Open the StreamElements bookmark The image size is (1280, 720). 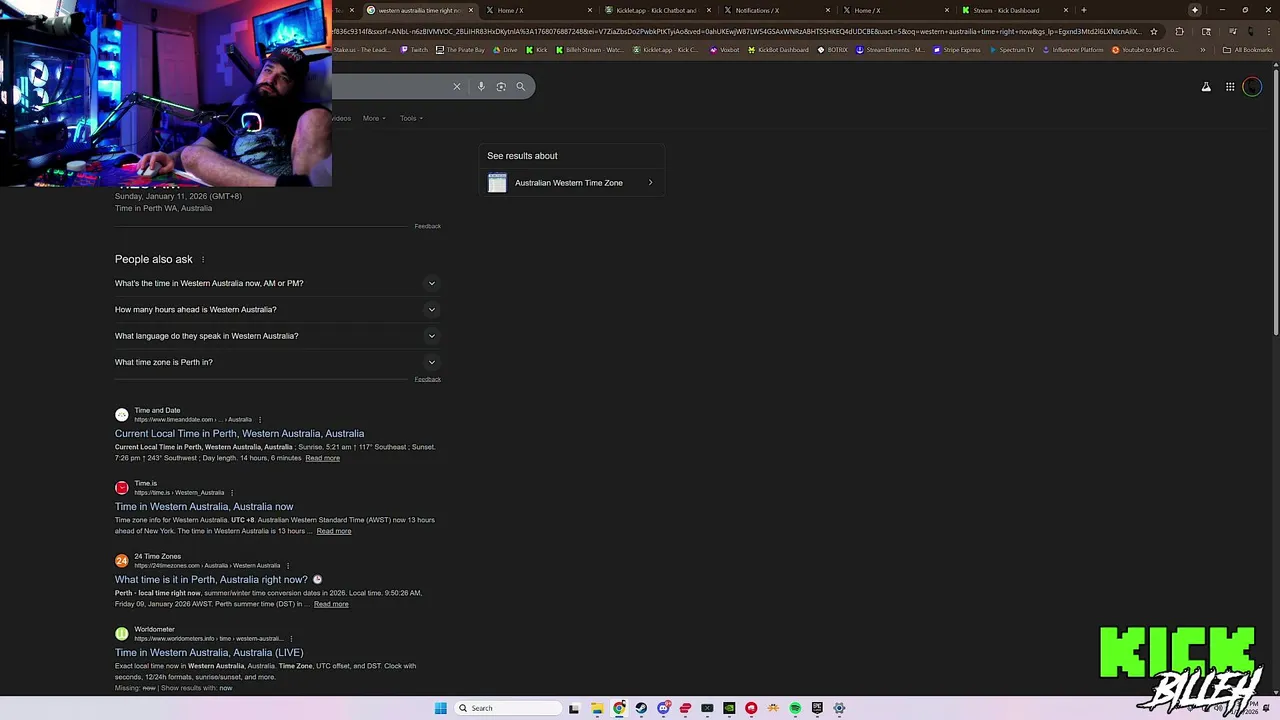(x=890, y=50)
